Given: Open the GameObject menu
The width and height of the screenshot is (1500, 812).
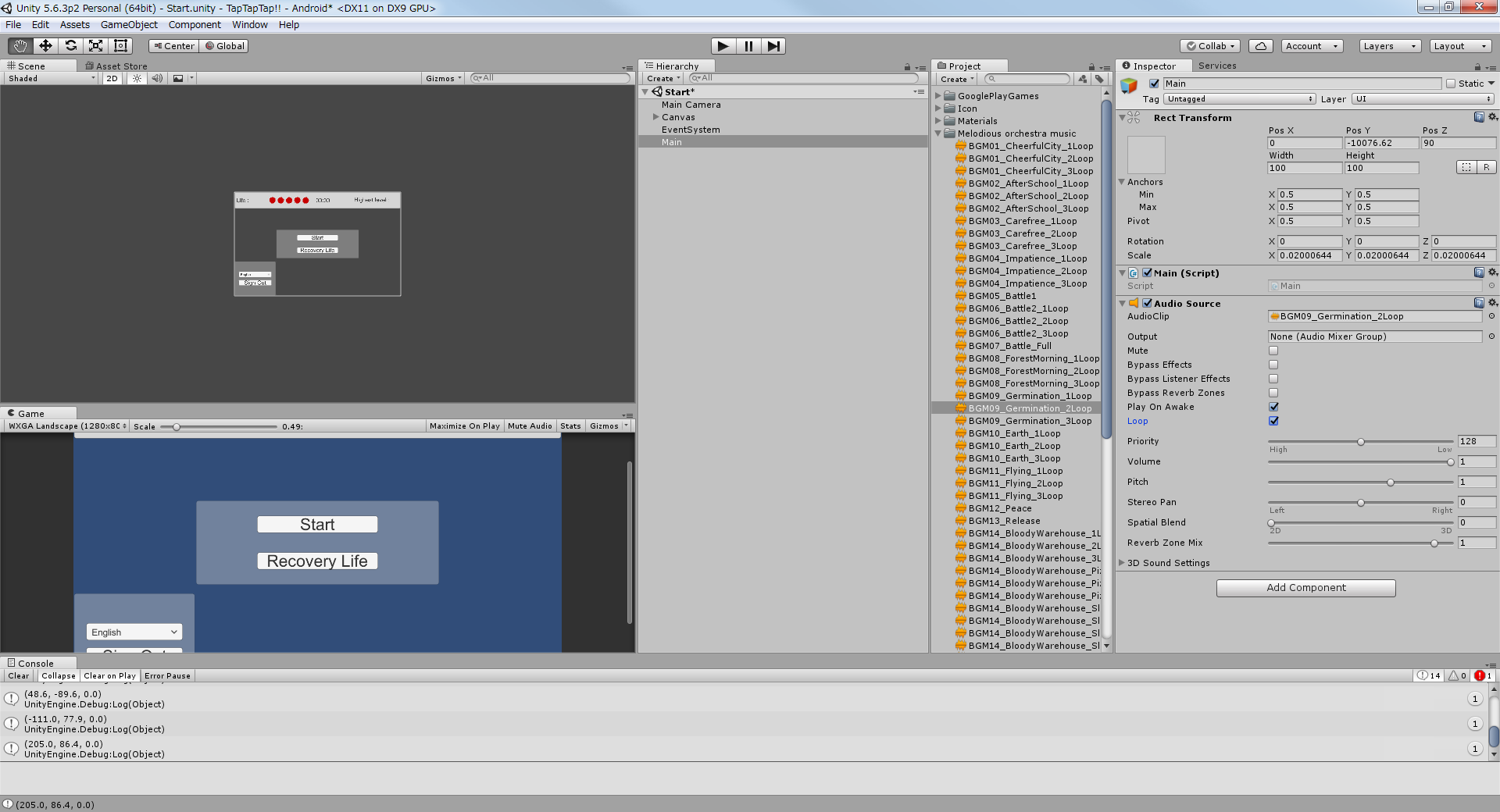Looking at the screenshot, I should click(x=129, y=25).
